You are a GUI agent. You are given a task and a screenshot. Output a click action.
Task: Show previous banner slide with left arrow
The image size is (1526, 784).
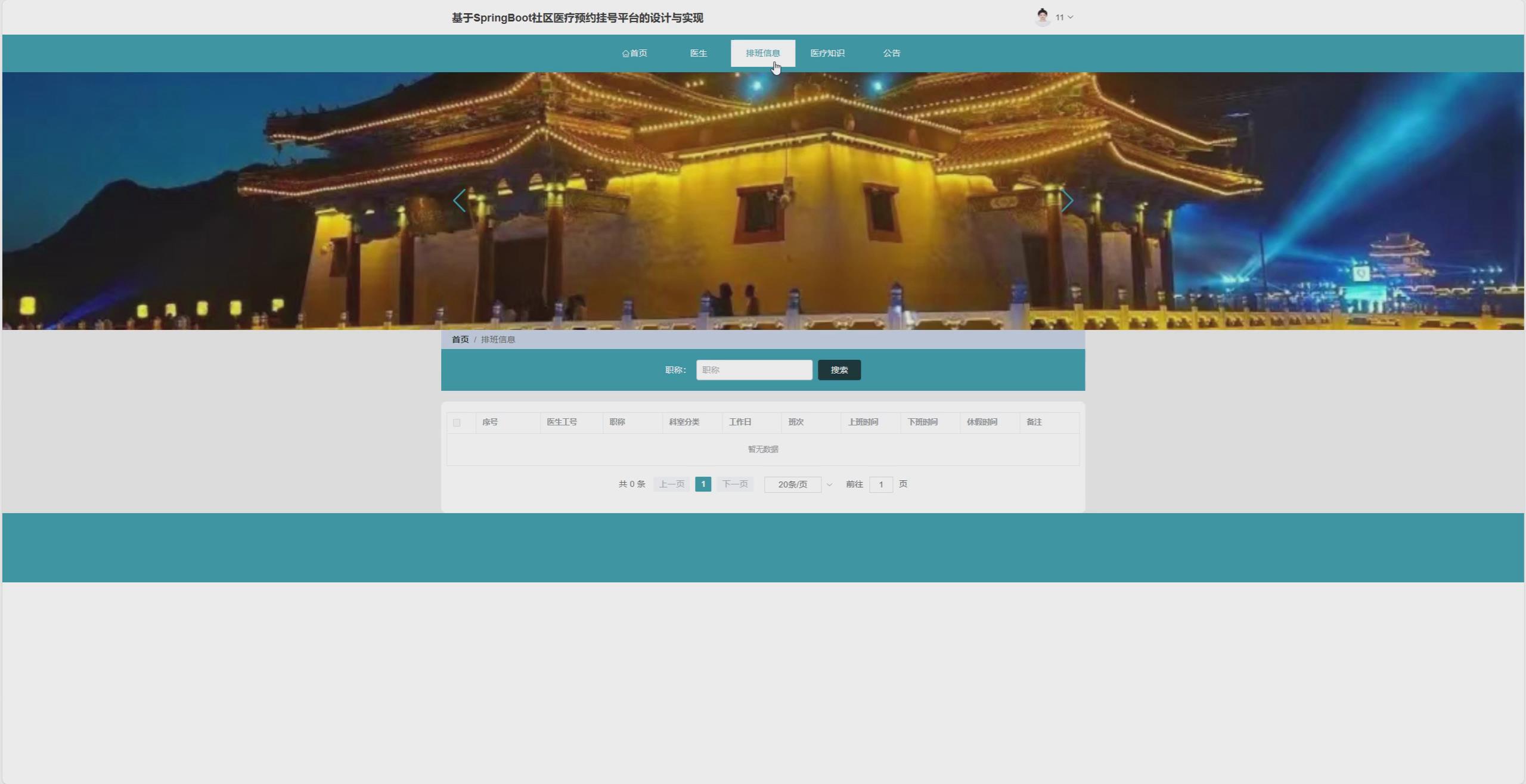pos(459,201)
